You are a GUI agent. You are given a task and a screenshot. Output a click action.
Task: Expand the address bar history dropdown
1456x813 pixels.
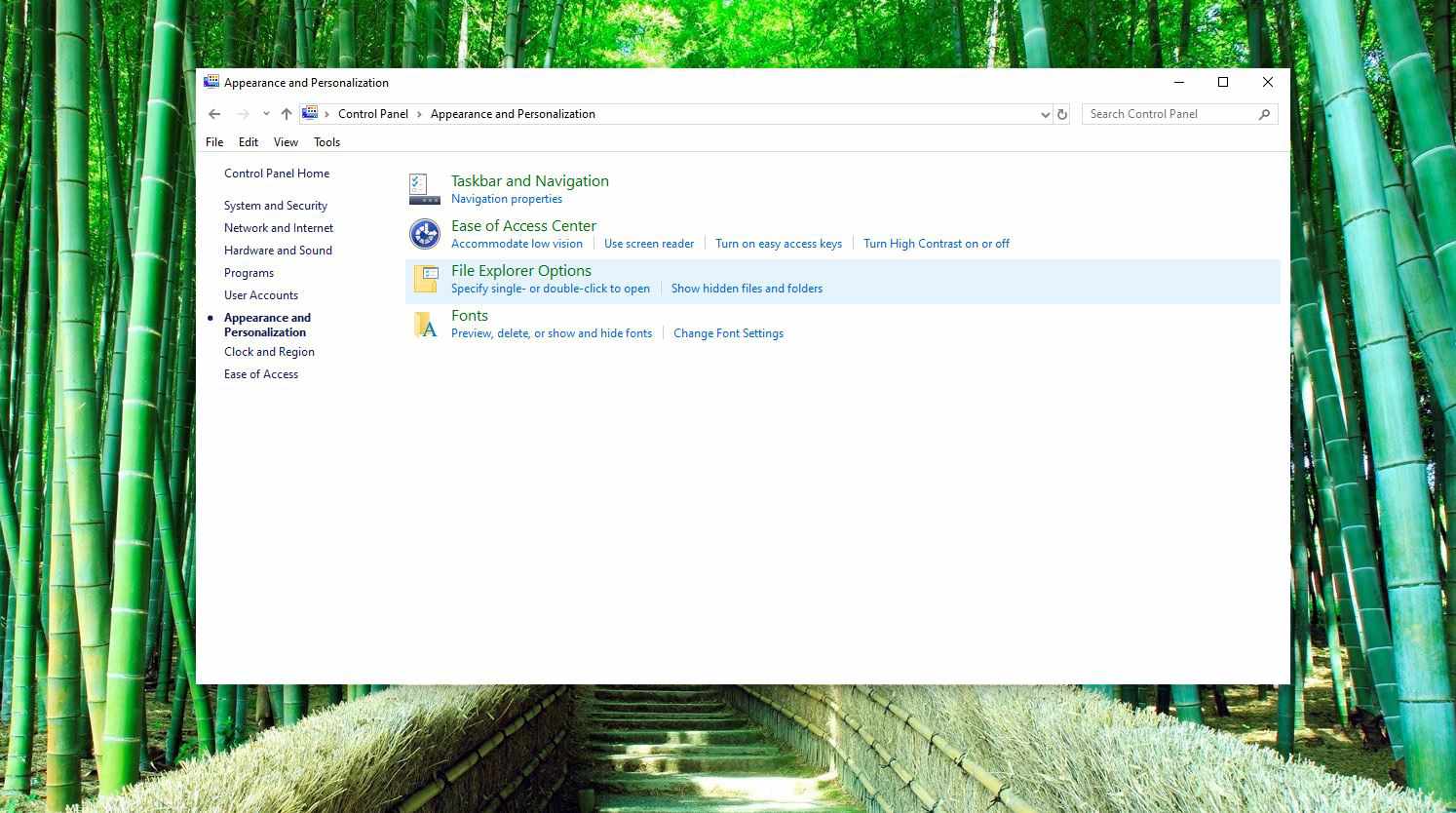(x=1045, y=114)
